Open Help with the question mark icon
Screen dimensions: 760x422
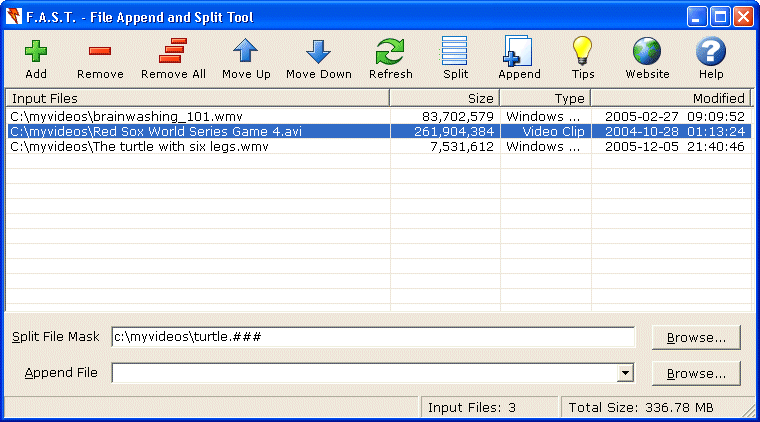711,52
